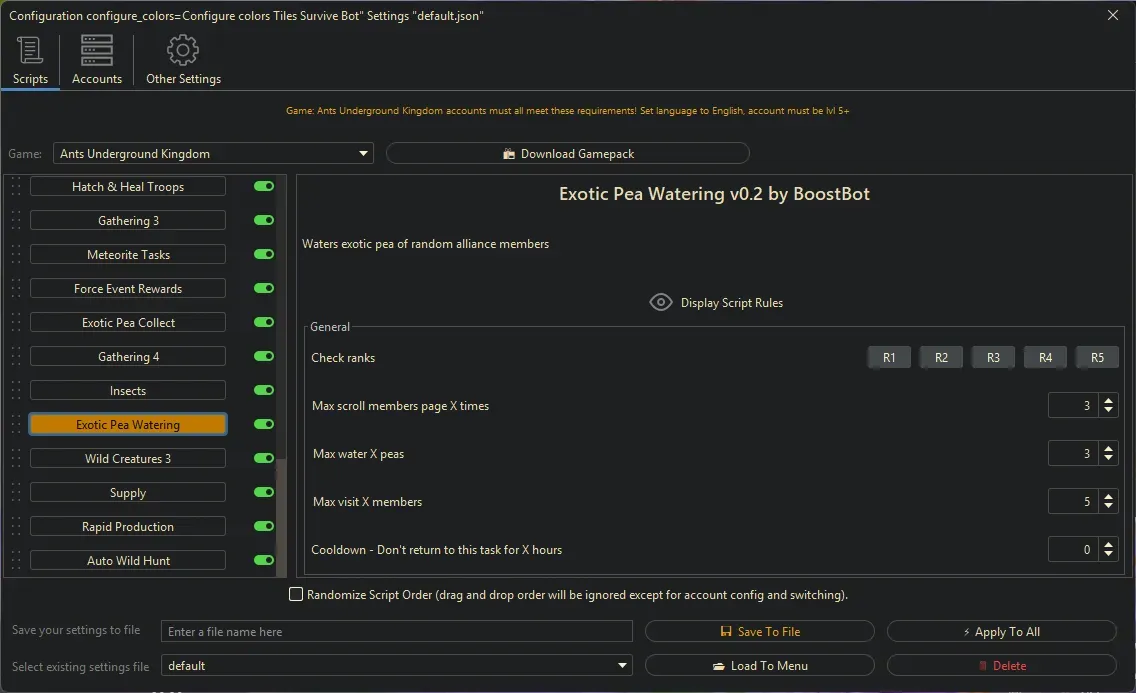Viewport: 1136px width, 693px height.
Task: Click drag handle beside Meteorite Tasks
Action: 15,255
